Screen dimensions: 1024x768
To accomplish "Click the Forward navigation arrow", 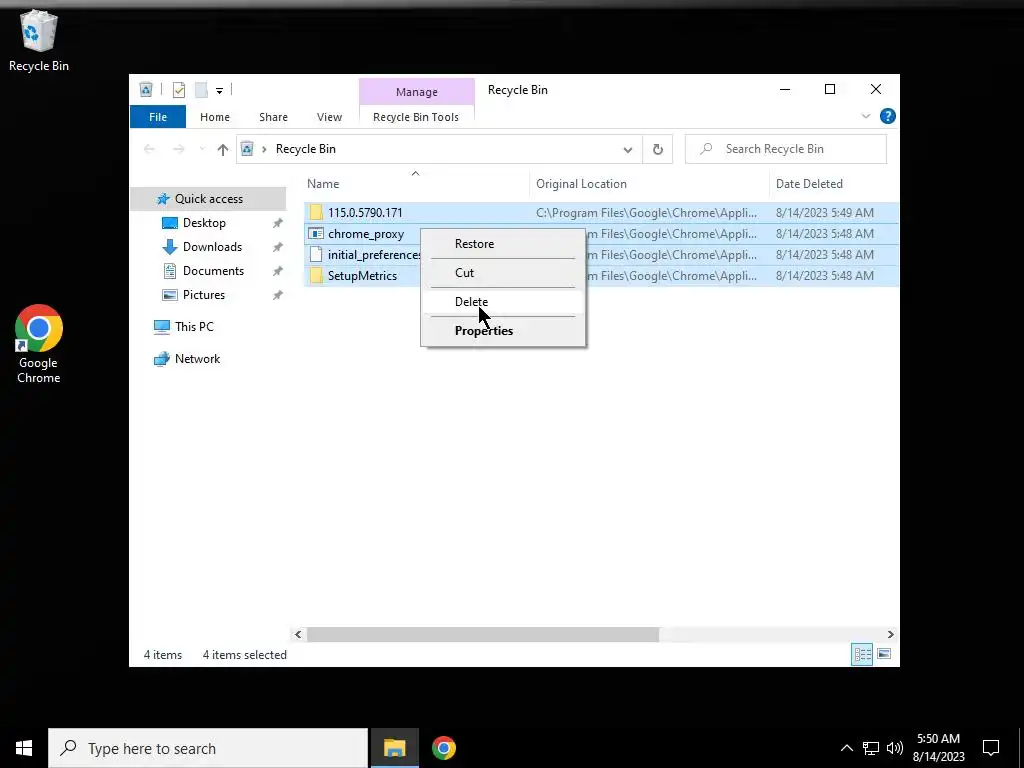I will (178, 149).
